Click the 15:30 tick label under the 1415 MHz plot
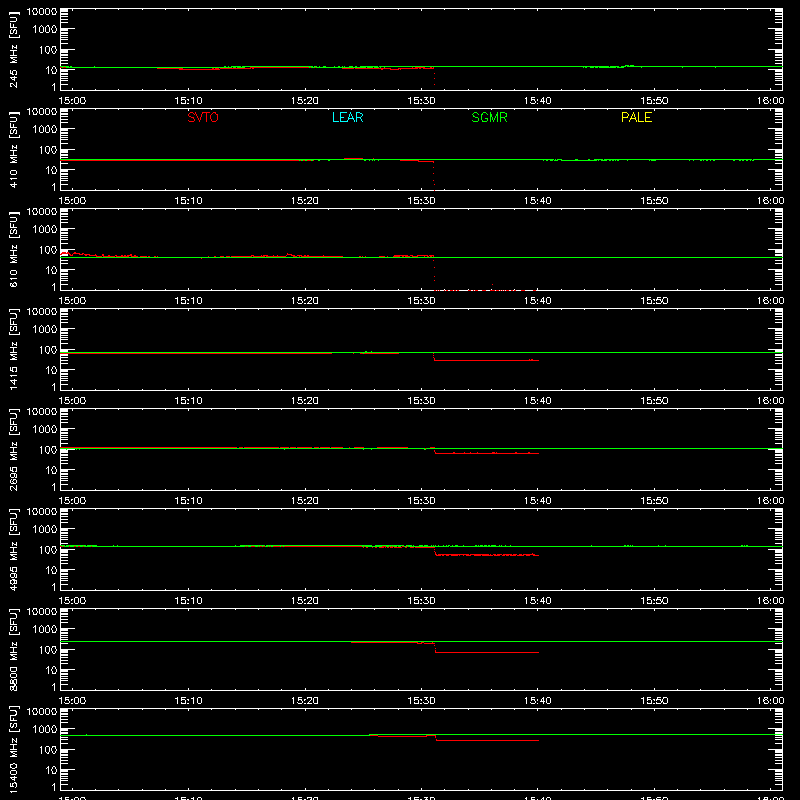Image resolution: width=800 pixels, height=800 pixels. coord(421,401)
